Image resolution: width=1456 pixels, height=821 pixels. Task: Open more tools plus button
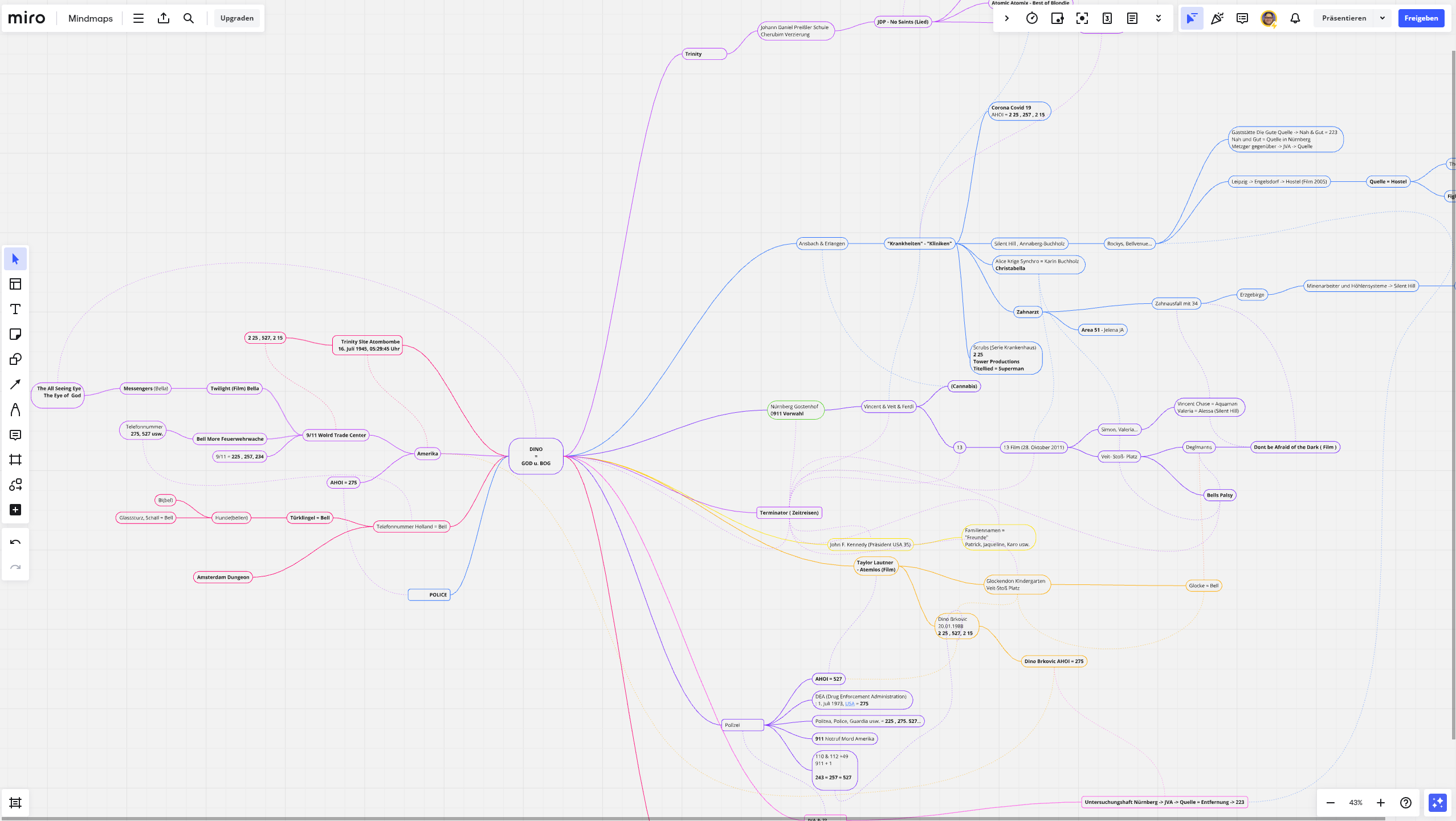(15, 510)
